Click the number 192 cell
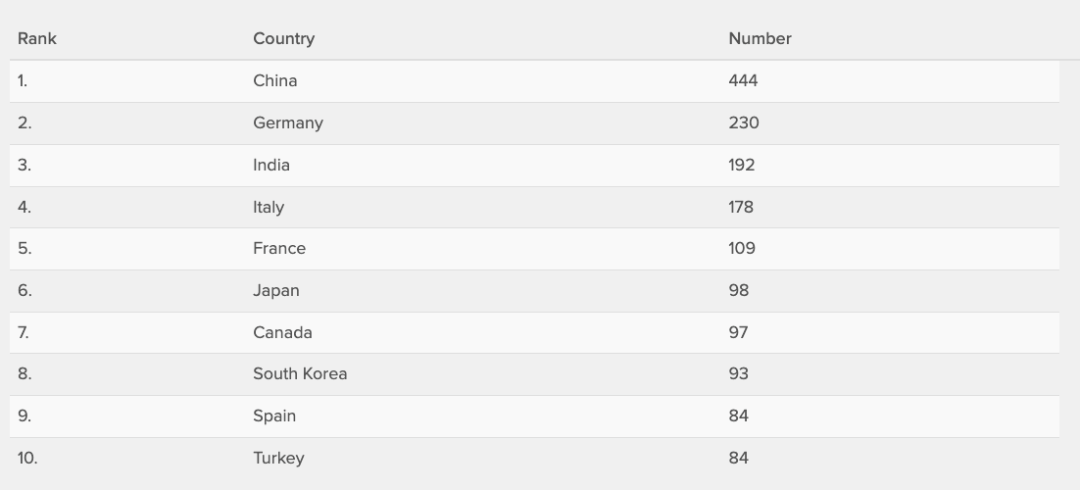This screenshot has height=490, width=1080. pyautogui.click(x=741, y=165)
